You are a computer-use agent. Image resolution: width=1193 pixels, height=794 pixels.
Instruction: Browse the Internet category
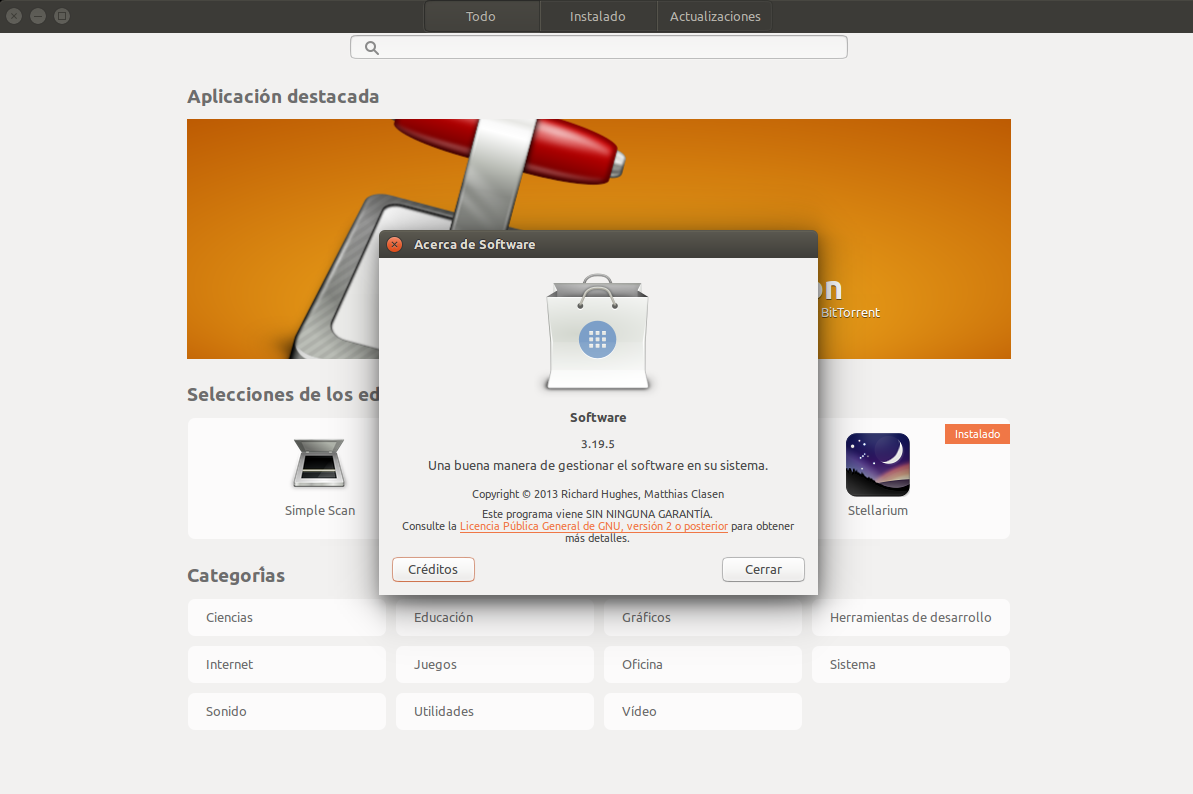pyautogui.click(x=286, y=665)
